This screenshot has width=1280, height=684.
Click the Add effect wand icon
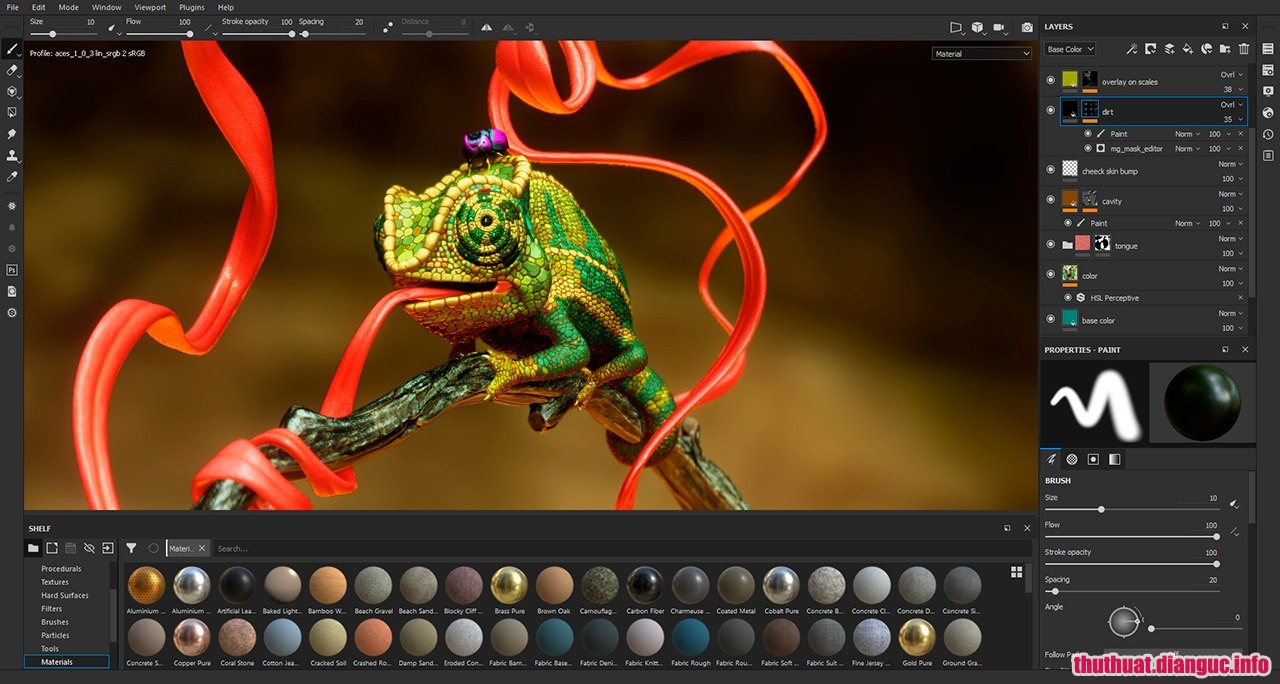1131,48
